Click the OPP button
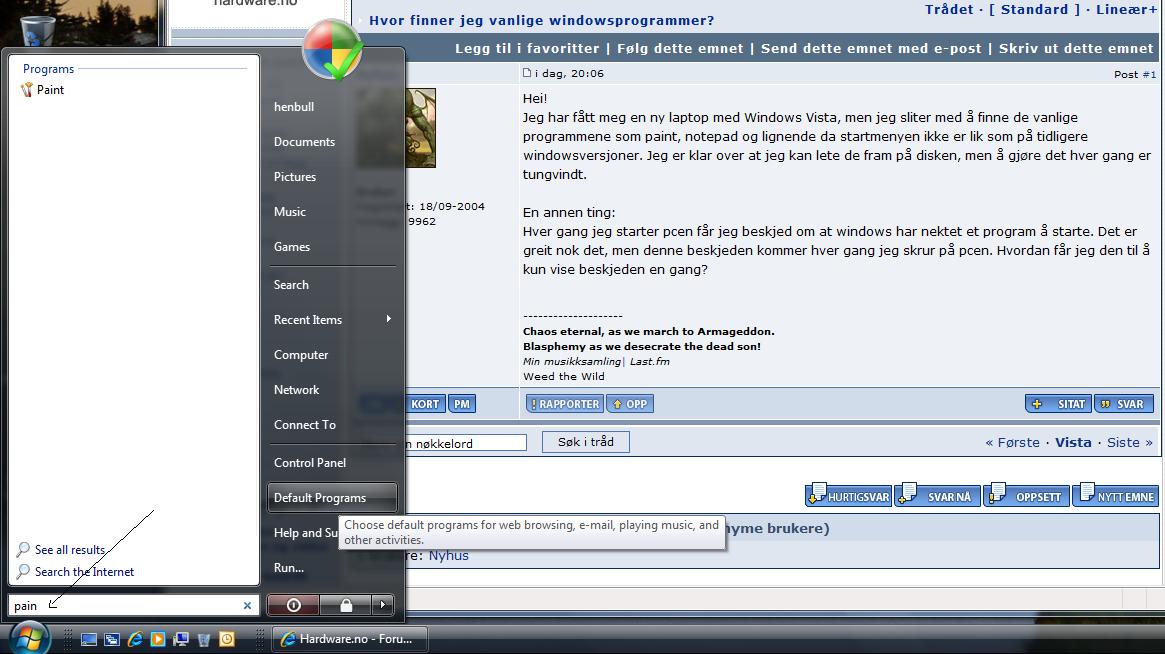 630,404
